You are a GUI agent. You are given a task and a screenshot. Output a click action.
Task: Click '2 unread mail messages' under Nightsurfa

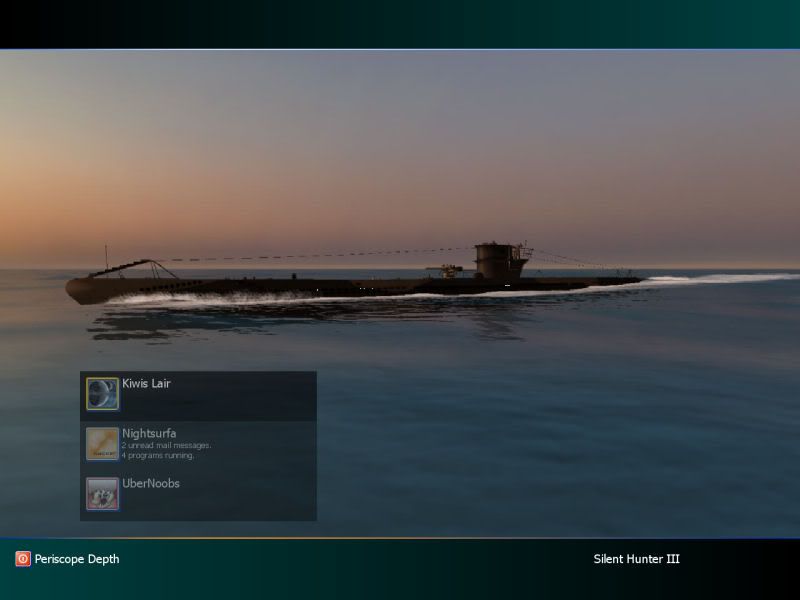166,445
